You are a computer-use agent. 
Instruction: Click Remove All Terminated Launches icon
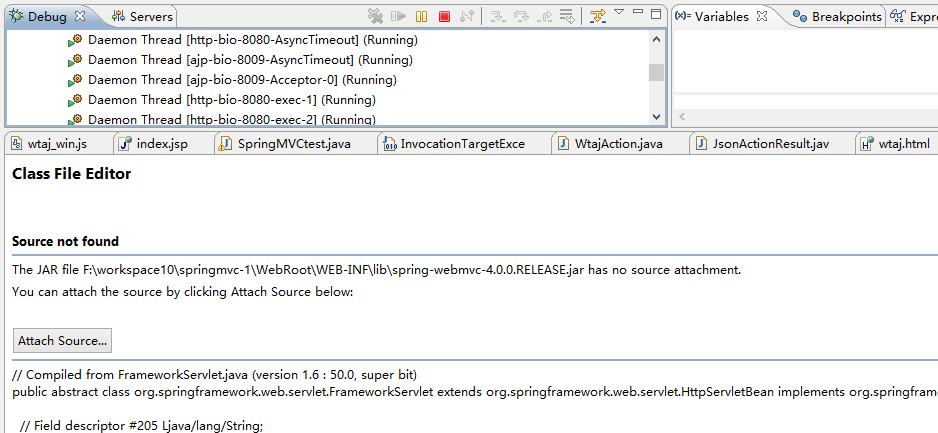(376, 16)
